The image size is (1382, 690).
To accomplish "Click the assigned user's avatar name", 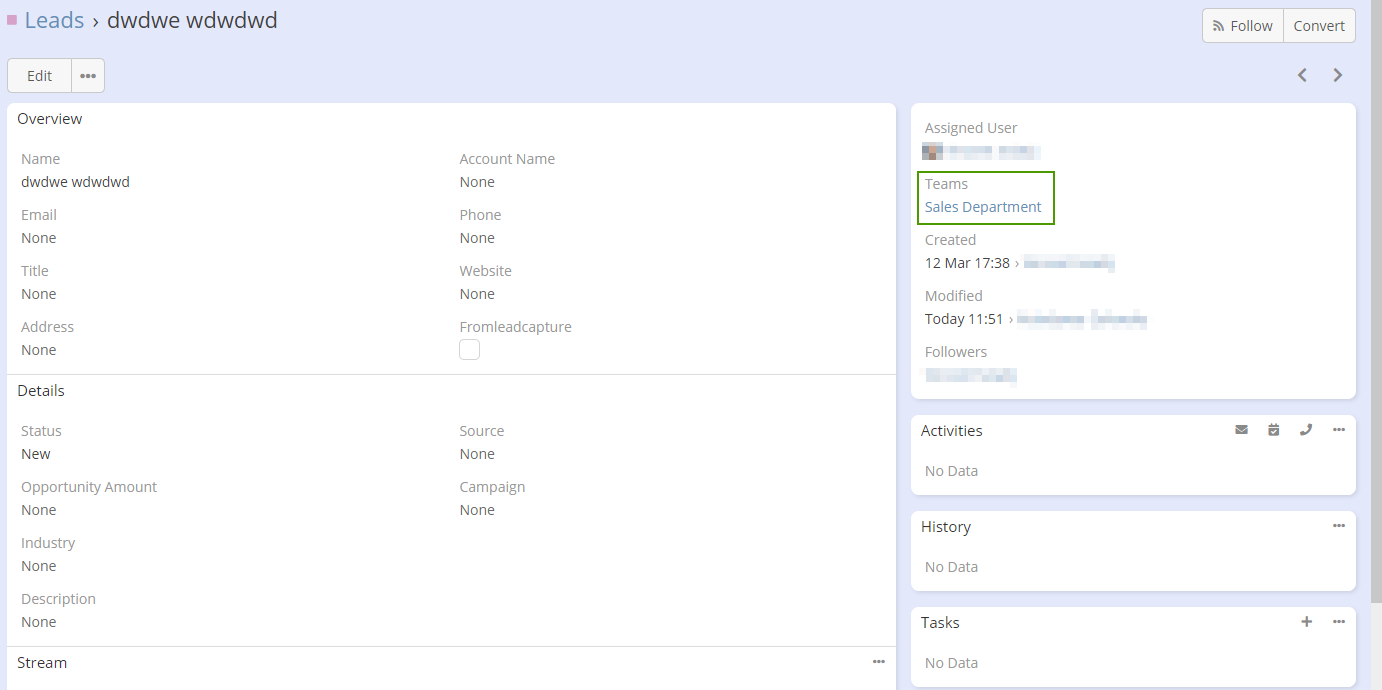I will [x=981, y=152].
